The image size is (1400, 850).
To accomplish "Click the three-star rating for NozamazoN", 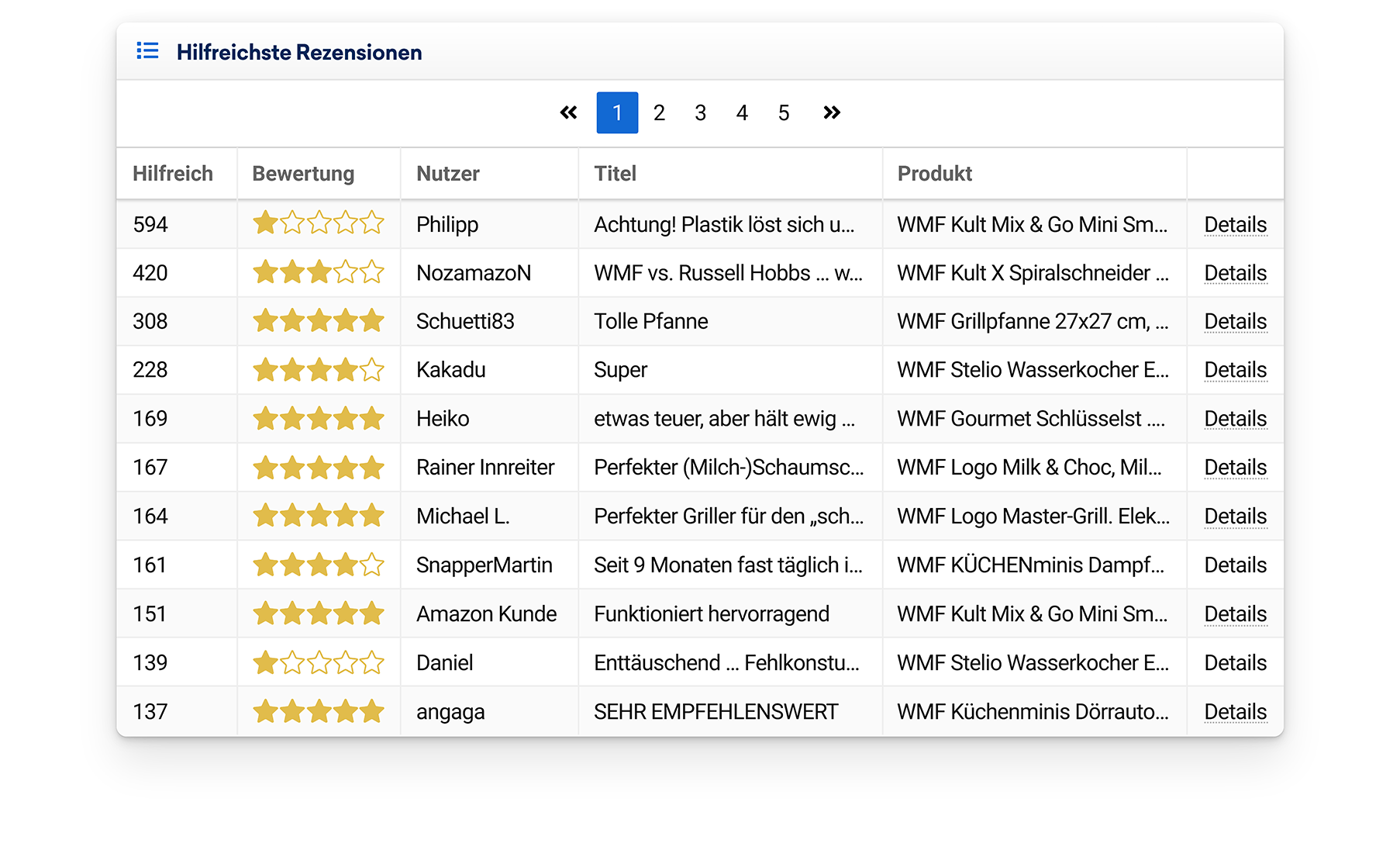I will (318, 273).
